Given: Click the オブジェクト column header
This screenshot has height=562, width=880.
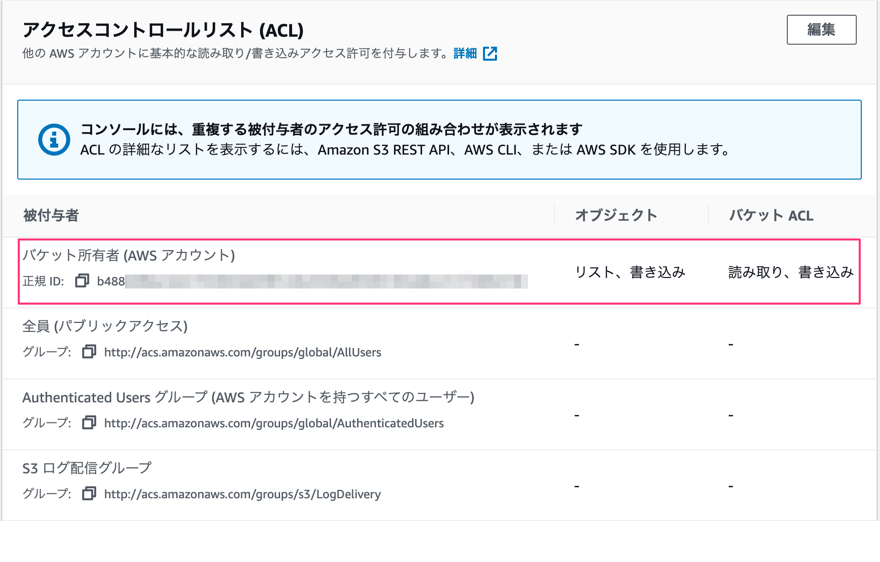Looking at the screenshot, I should click(x=616, y=215).
